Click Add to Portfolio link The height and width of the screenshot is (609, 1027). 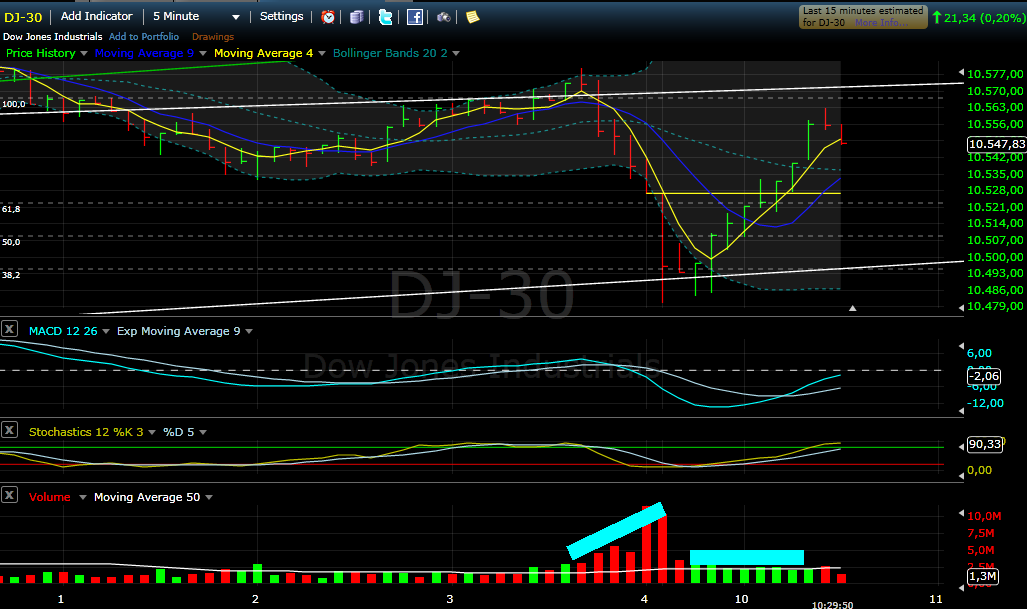click(x=143, y=37)
